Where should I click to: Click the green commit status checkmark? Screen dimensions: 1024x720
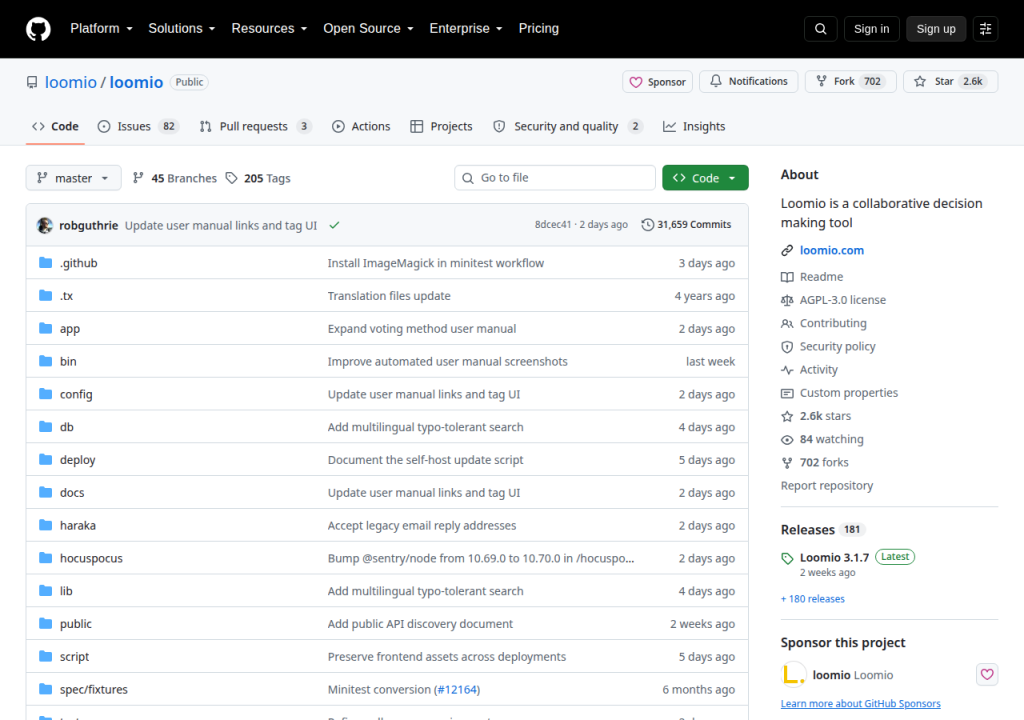pos(334,225)
